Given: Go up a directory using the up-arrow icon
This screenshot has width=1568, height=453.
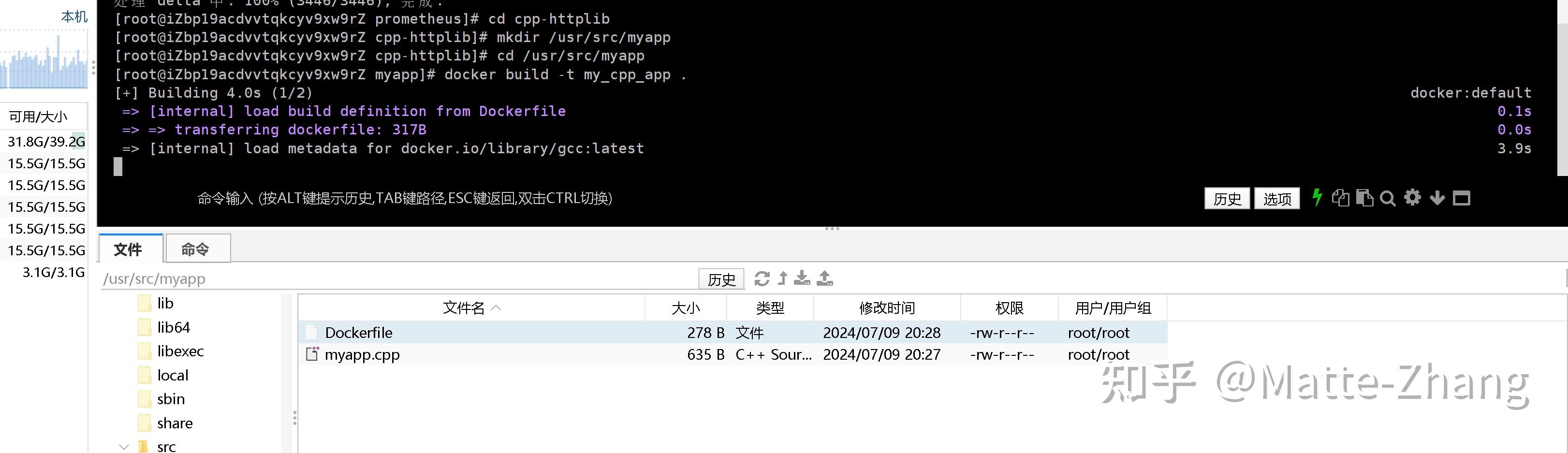Looking at the screenshot, I should coord(782,279).
